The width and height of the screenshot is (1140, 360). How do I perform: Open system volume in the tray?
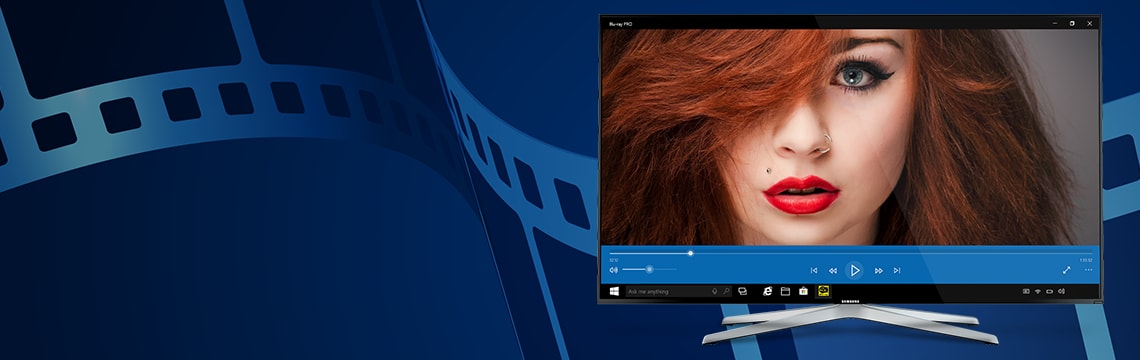coord(1061,291)
